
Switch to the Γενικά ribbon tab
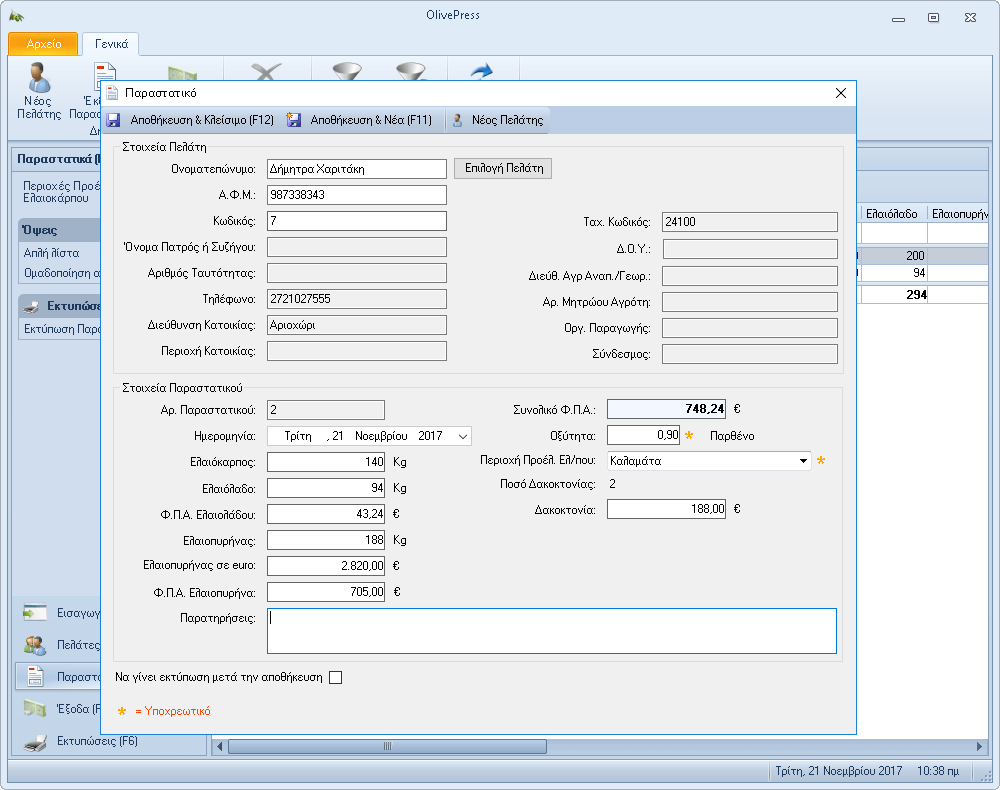coord(111,44)
